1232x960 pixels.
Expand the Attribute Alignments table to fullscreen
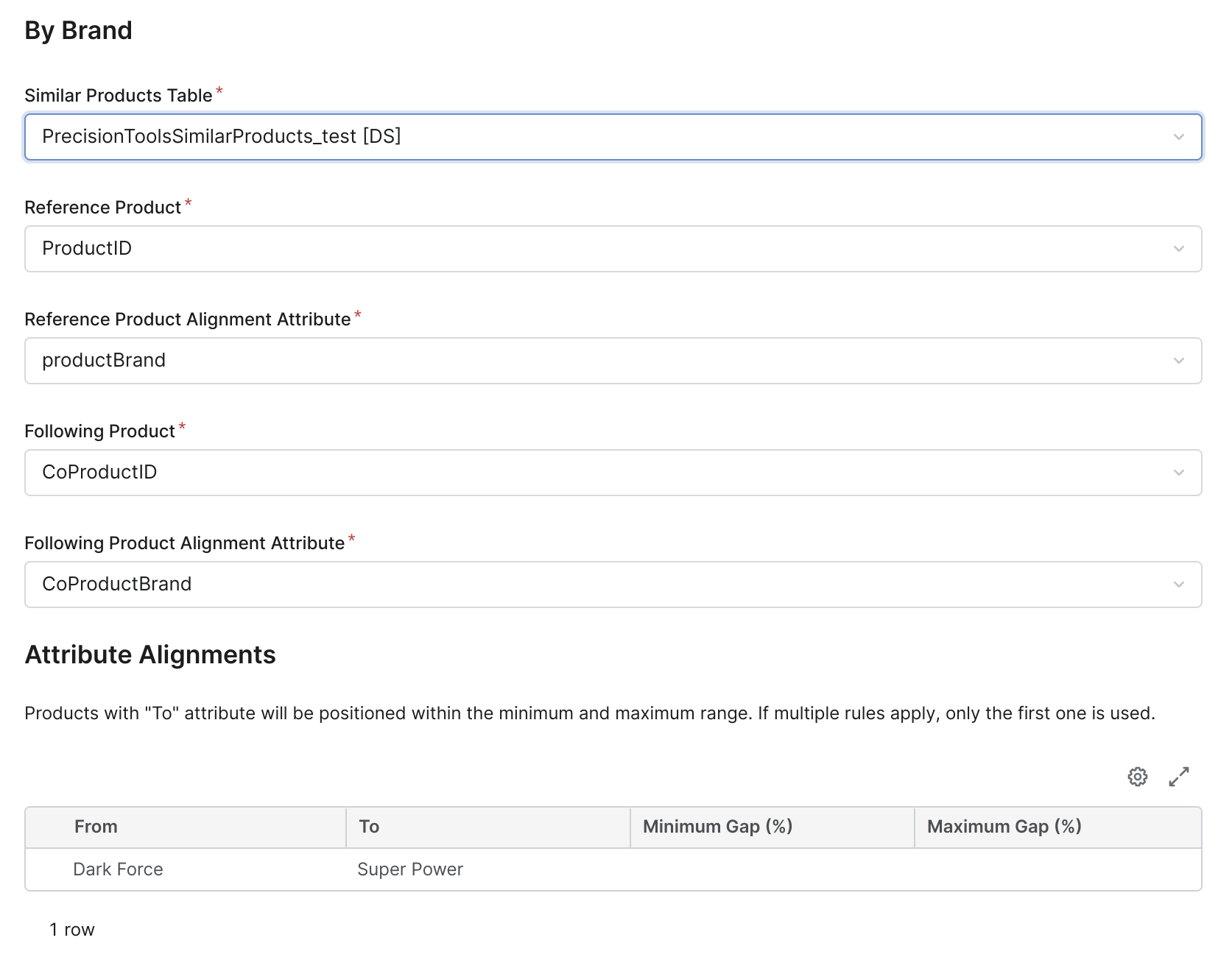point(1178,777)
